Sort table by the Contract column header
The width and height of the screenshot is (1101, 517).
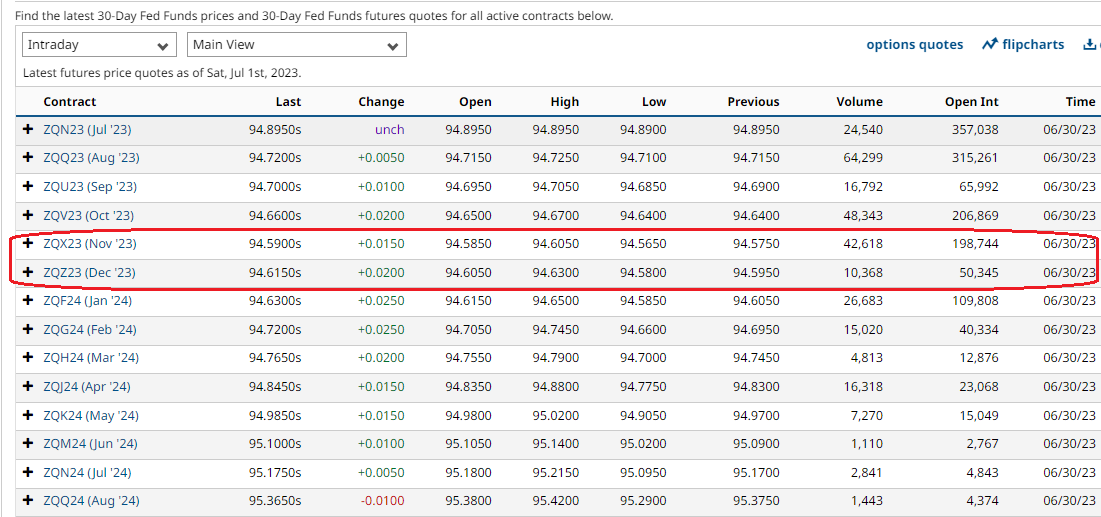click(x=70, y=102)
